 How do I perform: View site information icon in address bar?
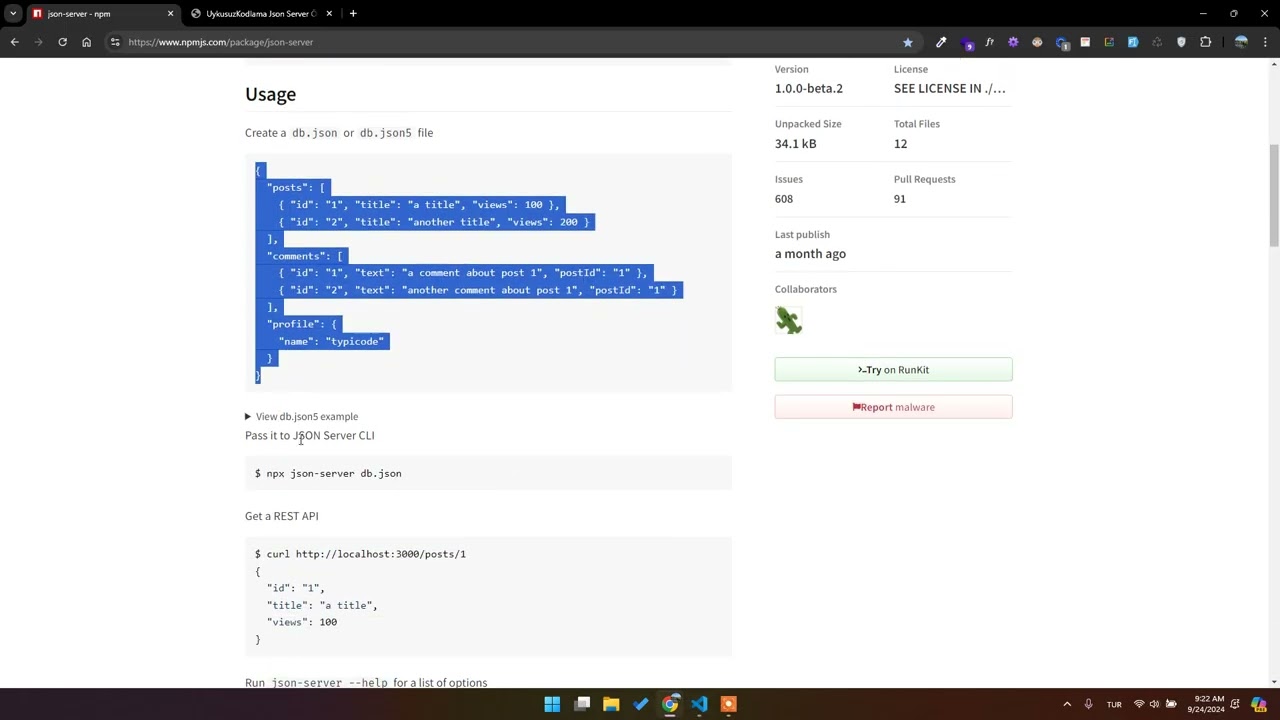click(115, 42)
